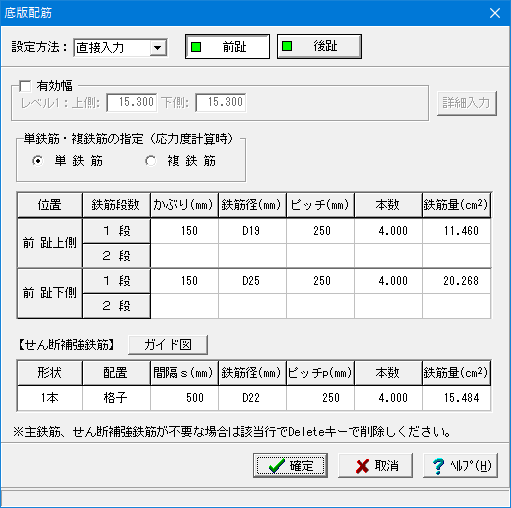This screenshot has width=511, height=508.
Task: Click the green indicator on 後趾 button
Action: [287, 46]
